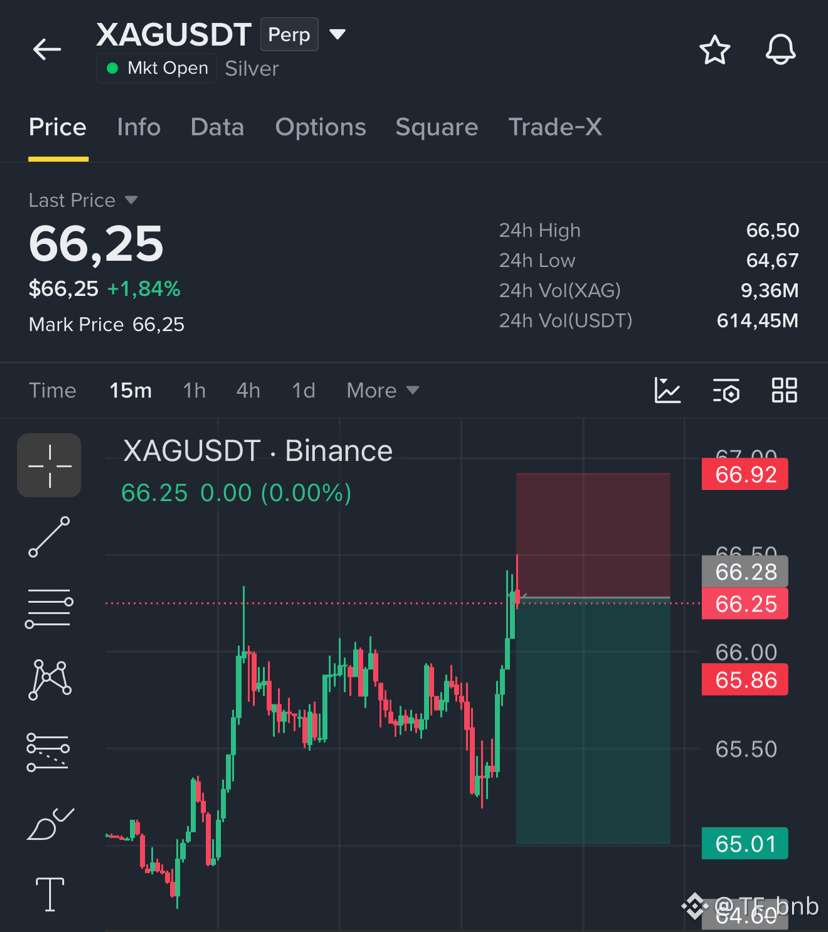Image resolution: width=828 pixels, height=932 pixels.
Task: Click the red stop-loss zone on the chart
Action: click(593, 535)
